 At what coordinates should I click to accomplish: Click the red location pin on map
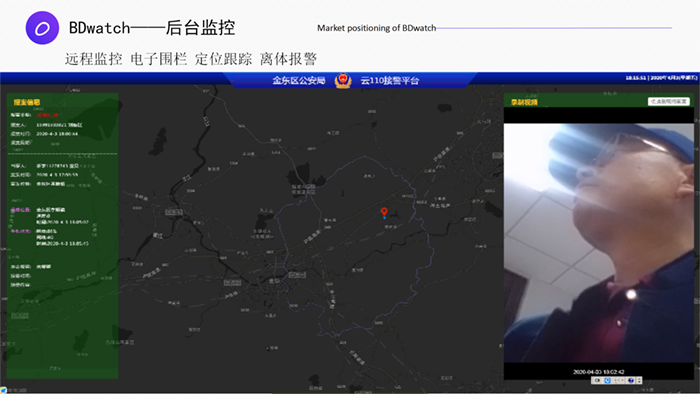(384, 212)
